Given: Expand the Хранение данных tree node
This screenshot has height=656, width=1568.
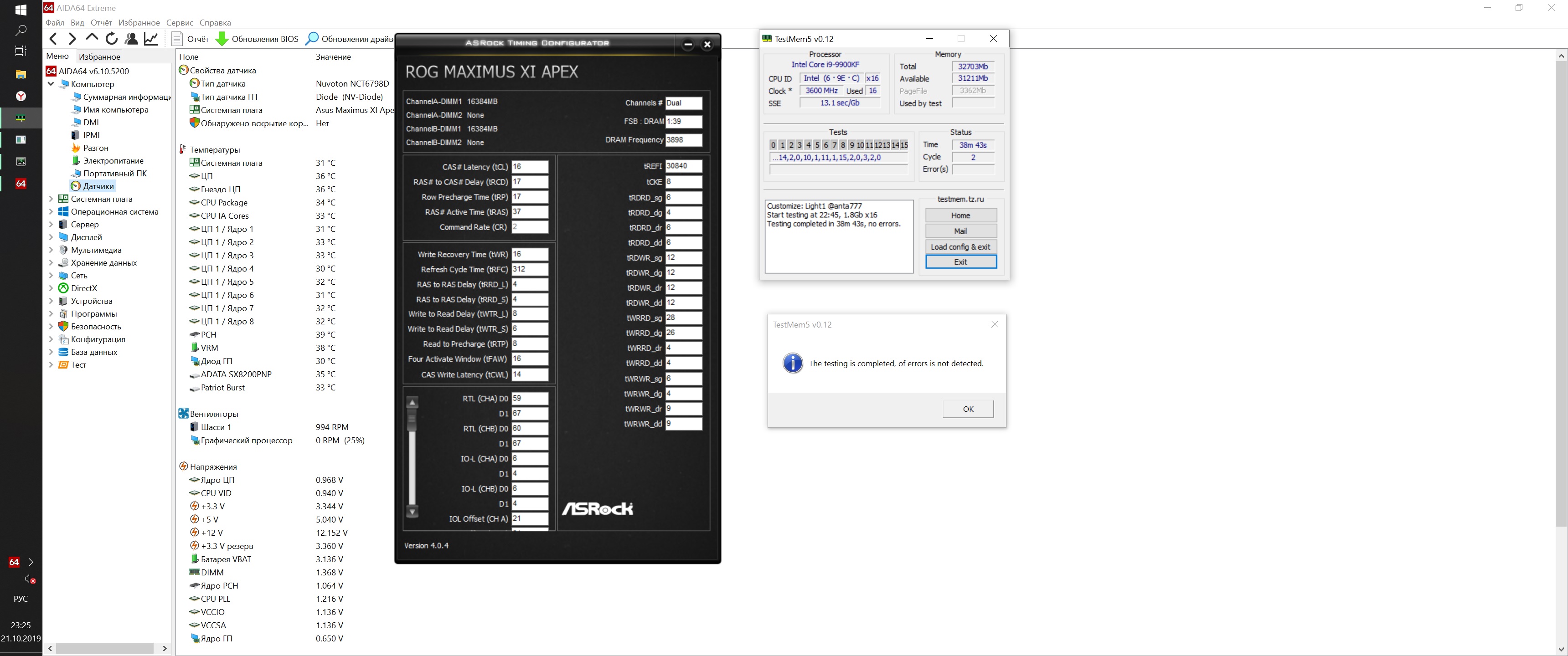Looking at the screenshot, I should [x=51, y=263].
